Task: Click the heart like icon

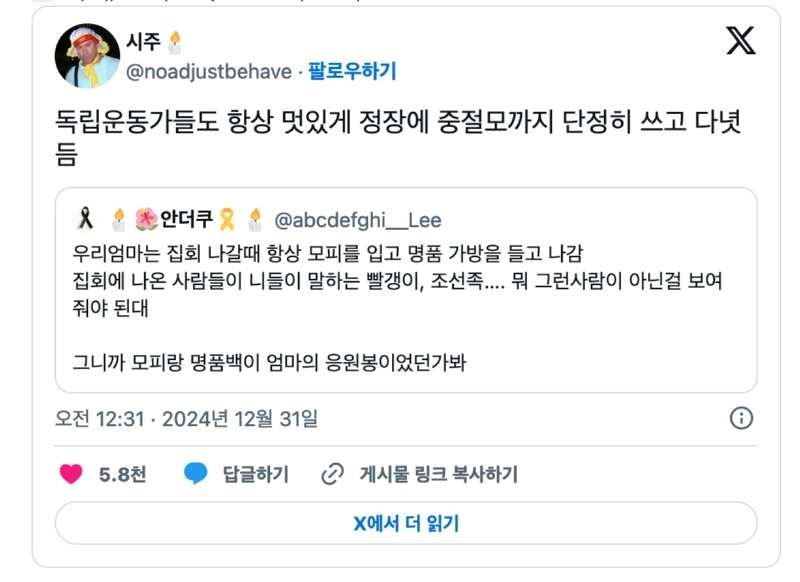Action: click(71, 474)
